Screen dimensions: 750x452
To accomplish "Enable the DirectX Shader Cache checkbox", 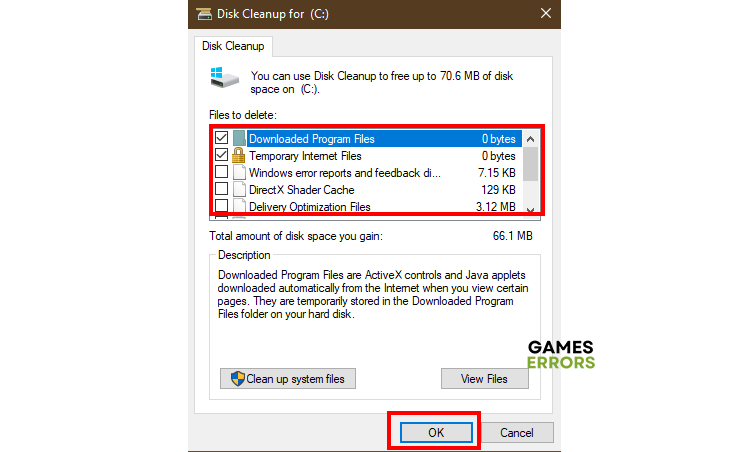I will pos(221,189).
